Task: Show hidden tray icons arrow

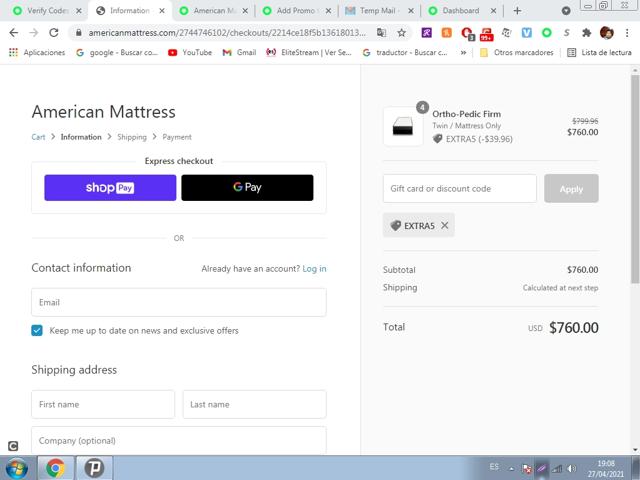Action: point(511,469)
